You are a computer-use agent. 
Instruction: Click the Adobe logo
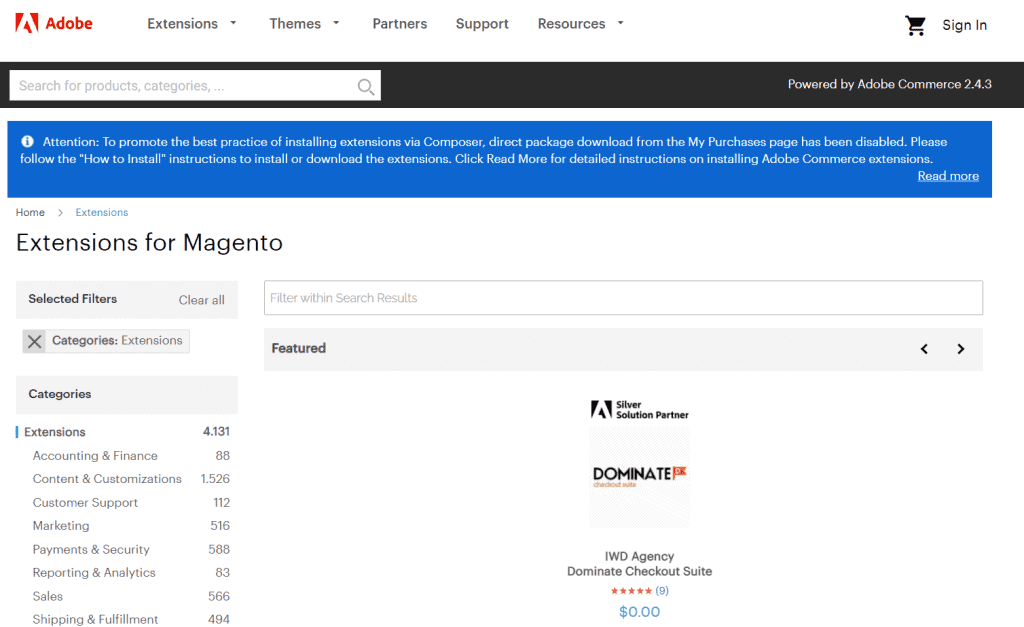tap(54, 24)
